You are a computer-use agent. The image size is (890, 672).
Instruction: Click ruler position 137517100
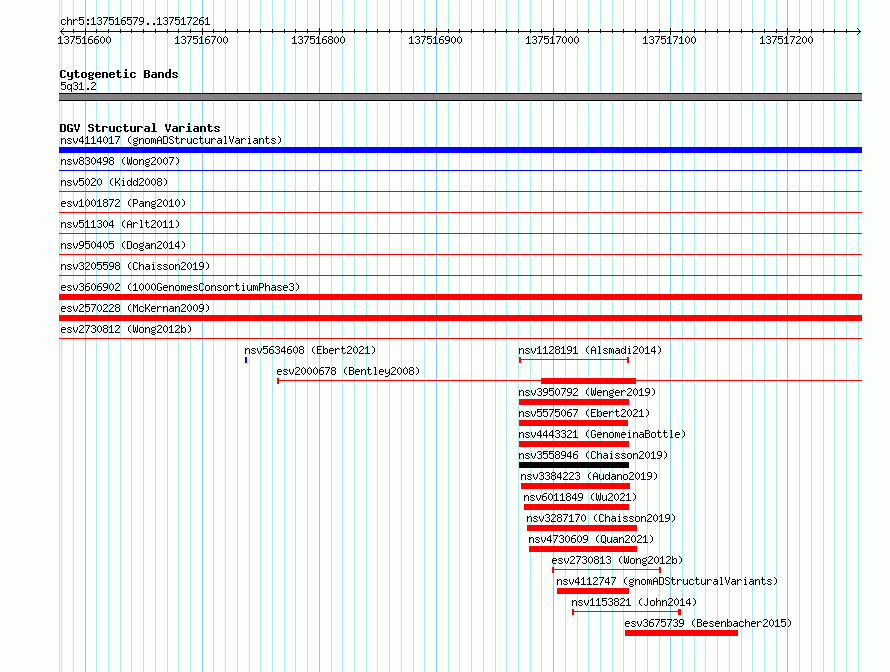(669, 40)
